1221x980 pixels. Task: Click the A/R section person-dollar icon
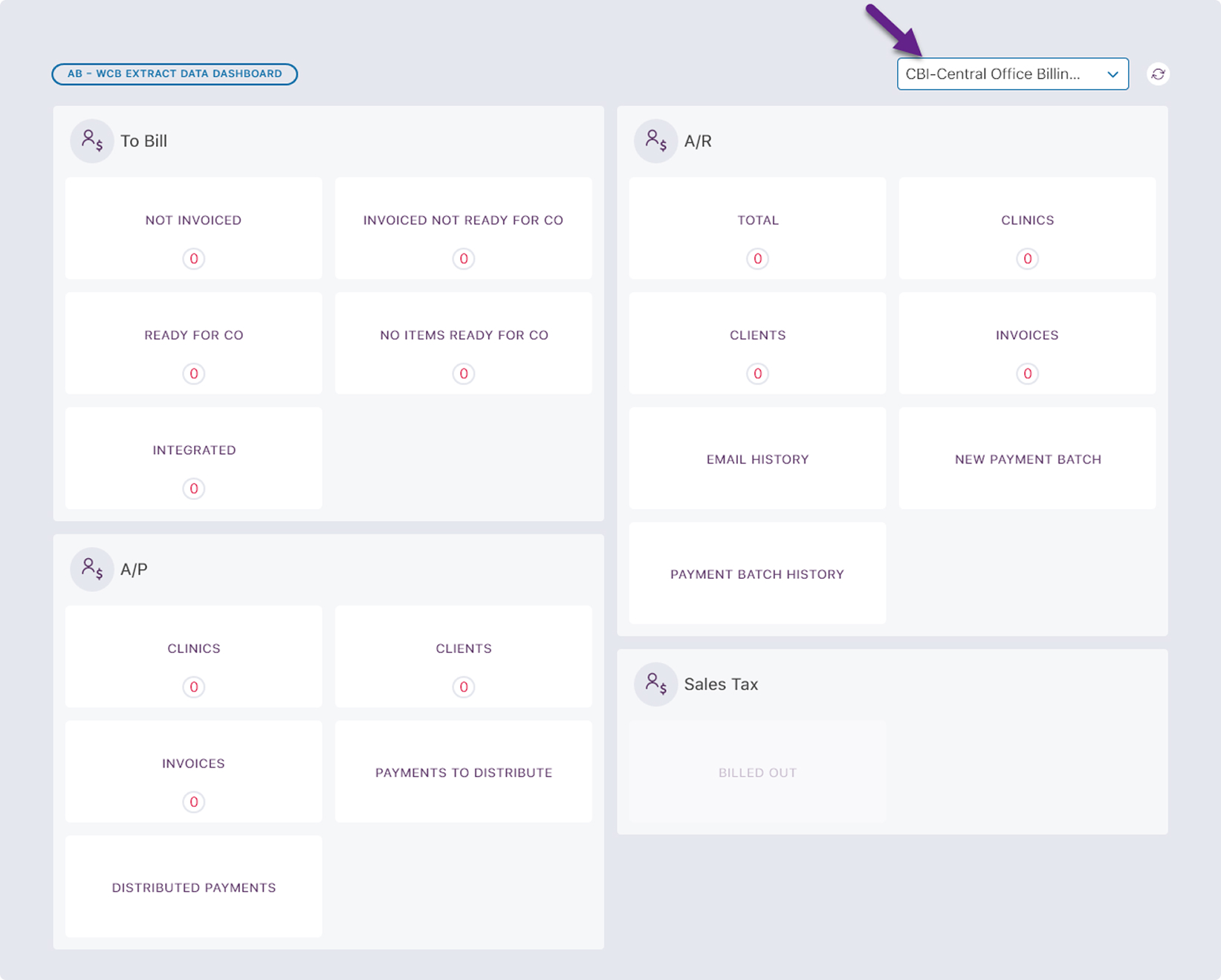point(655,141)
